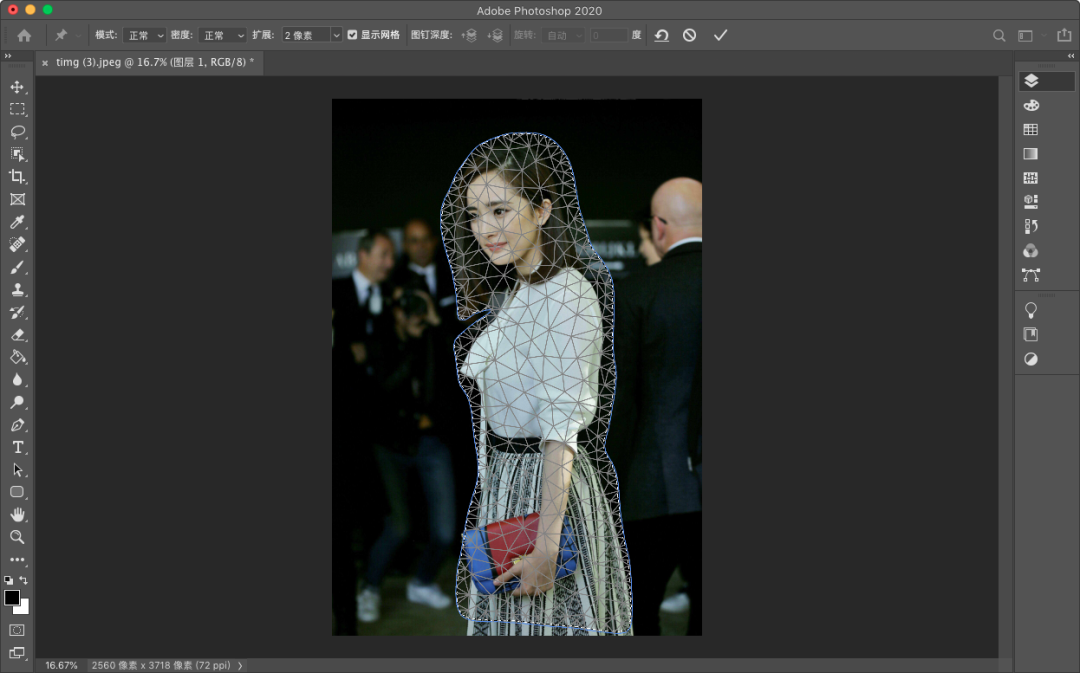The height and width of the screenshot is (673, 1080).
Task: Open the Channels panel (overlapping circles)
Action: click(x=1031, y=251)
